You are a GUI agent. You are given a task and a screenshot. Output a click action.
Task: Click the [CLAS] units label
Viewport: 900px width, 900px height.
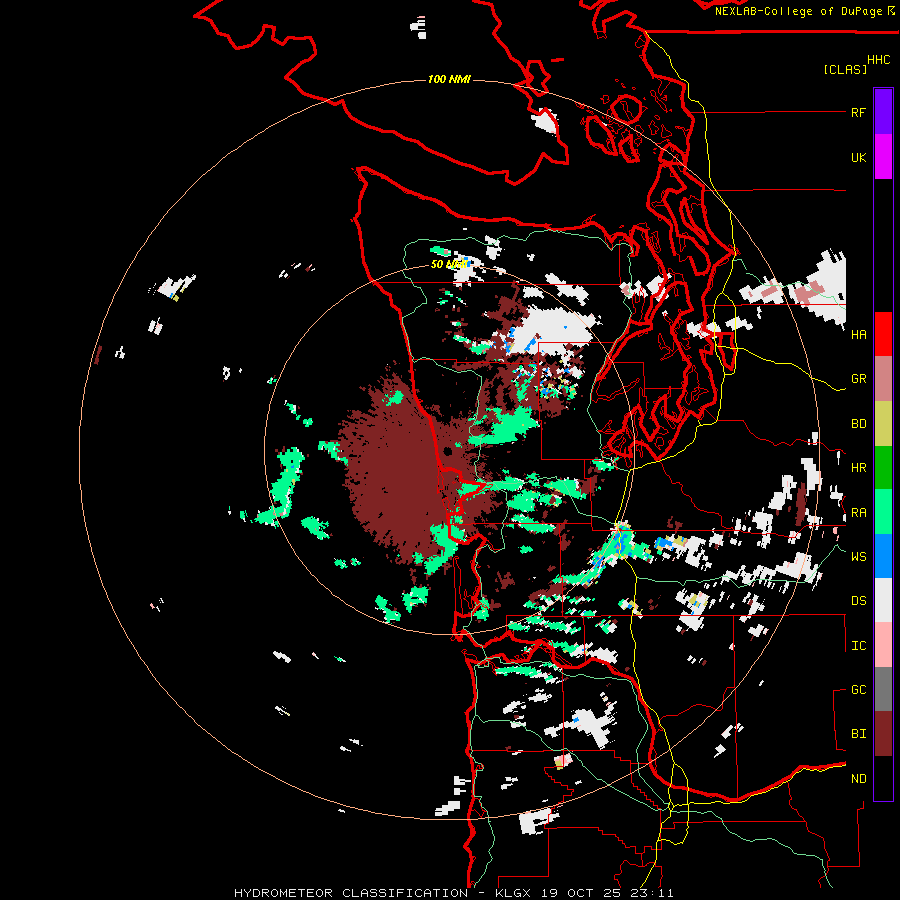click(845, 69)
